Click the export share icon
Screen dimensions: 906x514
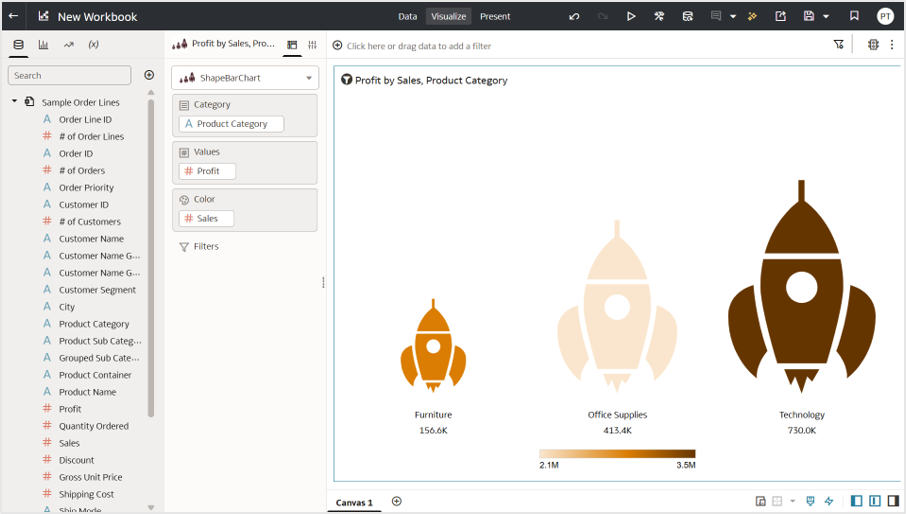click(x=781, y=16)
